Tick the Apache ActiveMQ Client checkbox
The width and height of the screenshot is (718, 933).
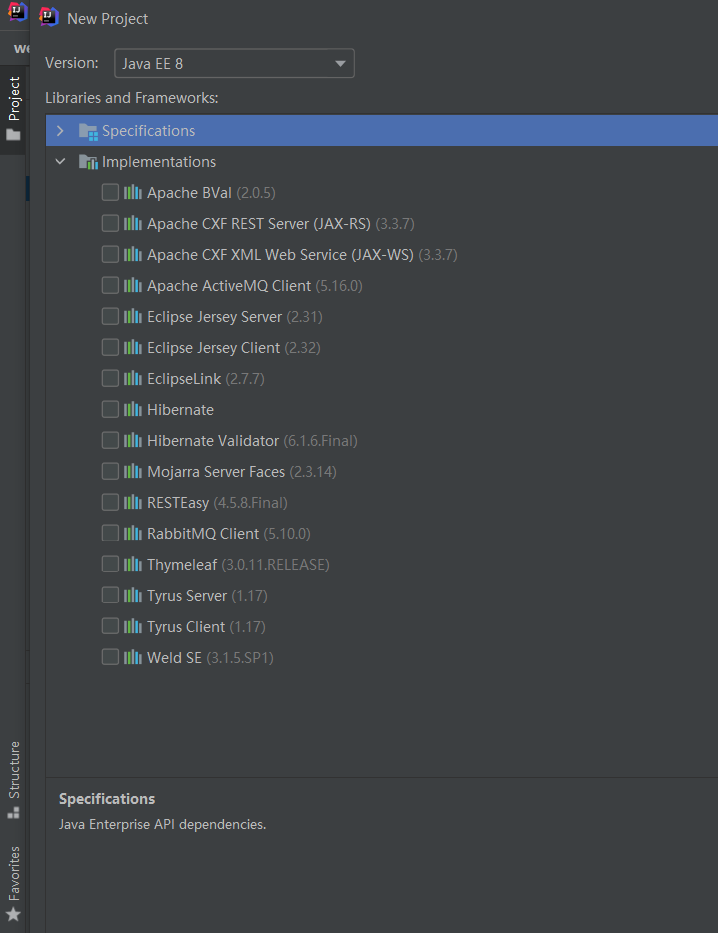(x=110, y=285)
